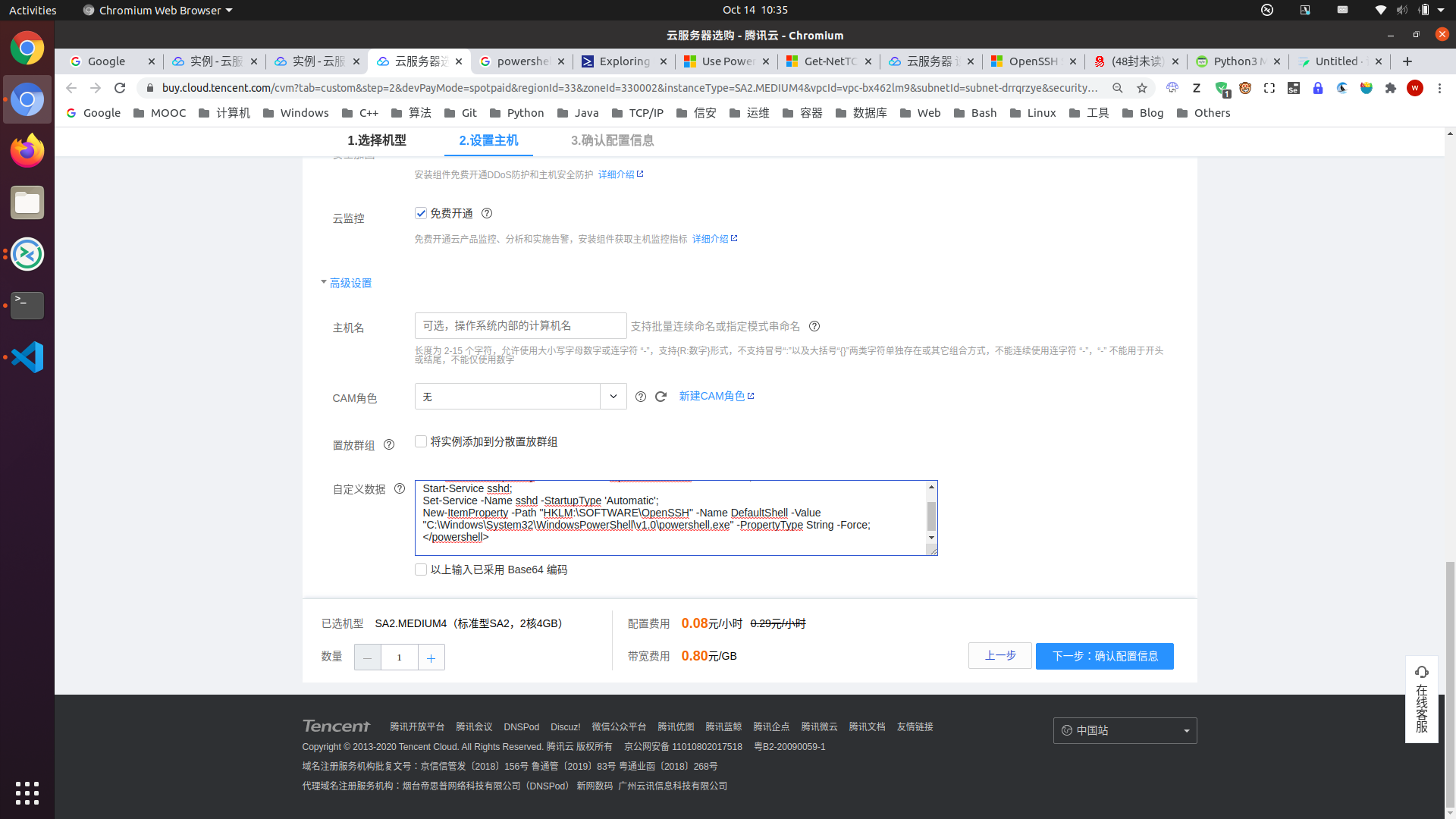Increase quantity with the plus button
This screenshot has width=1456, height=819.
click(431, 657)
